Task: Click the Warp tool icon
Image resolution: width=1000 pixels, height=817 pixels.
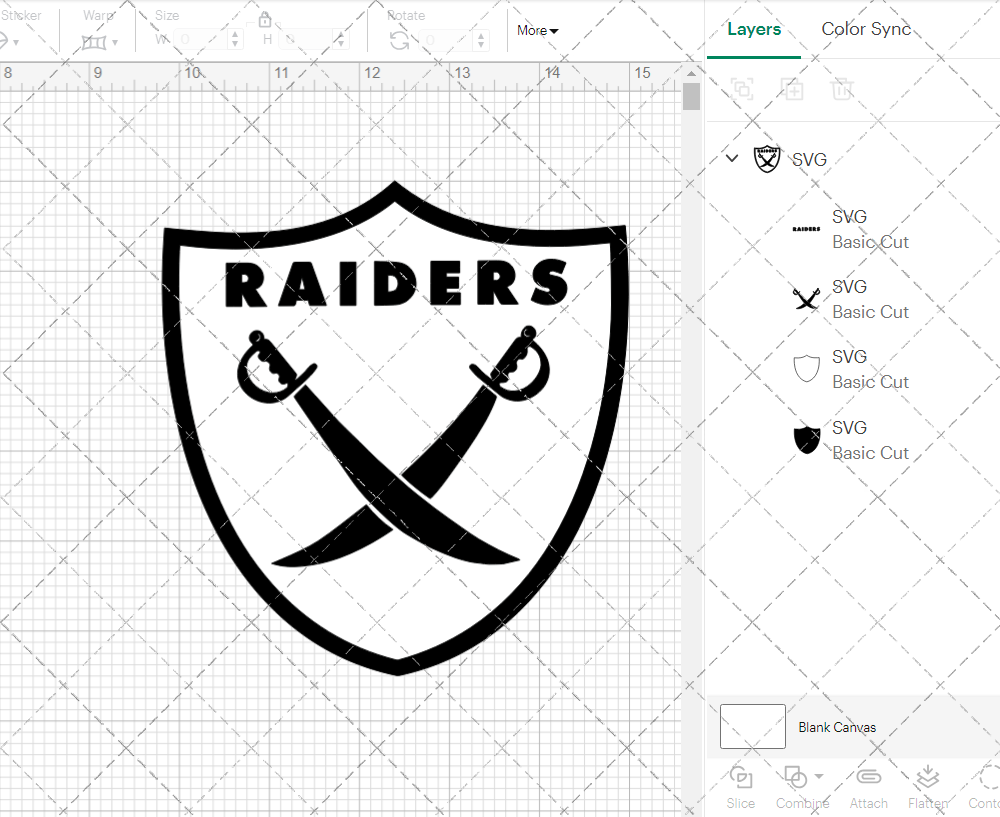Action: (x=94, y=43)
